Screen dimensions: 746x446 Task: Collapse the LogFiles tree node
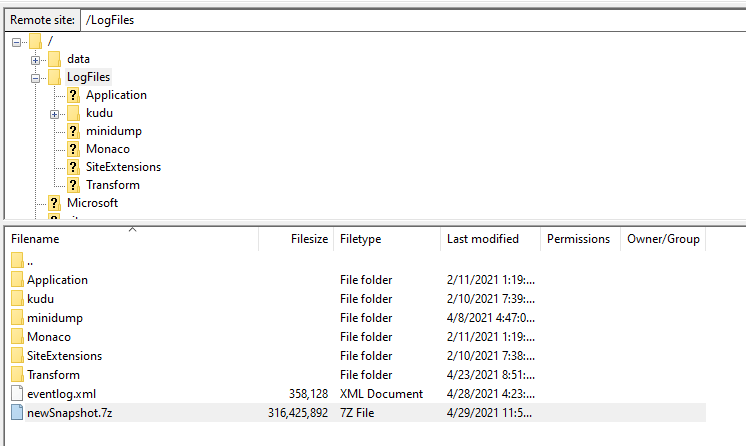(35, 77)
